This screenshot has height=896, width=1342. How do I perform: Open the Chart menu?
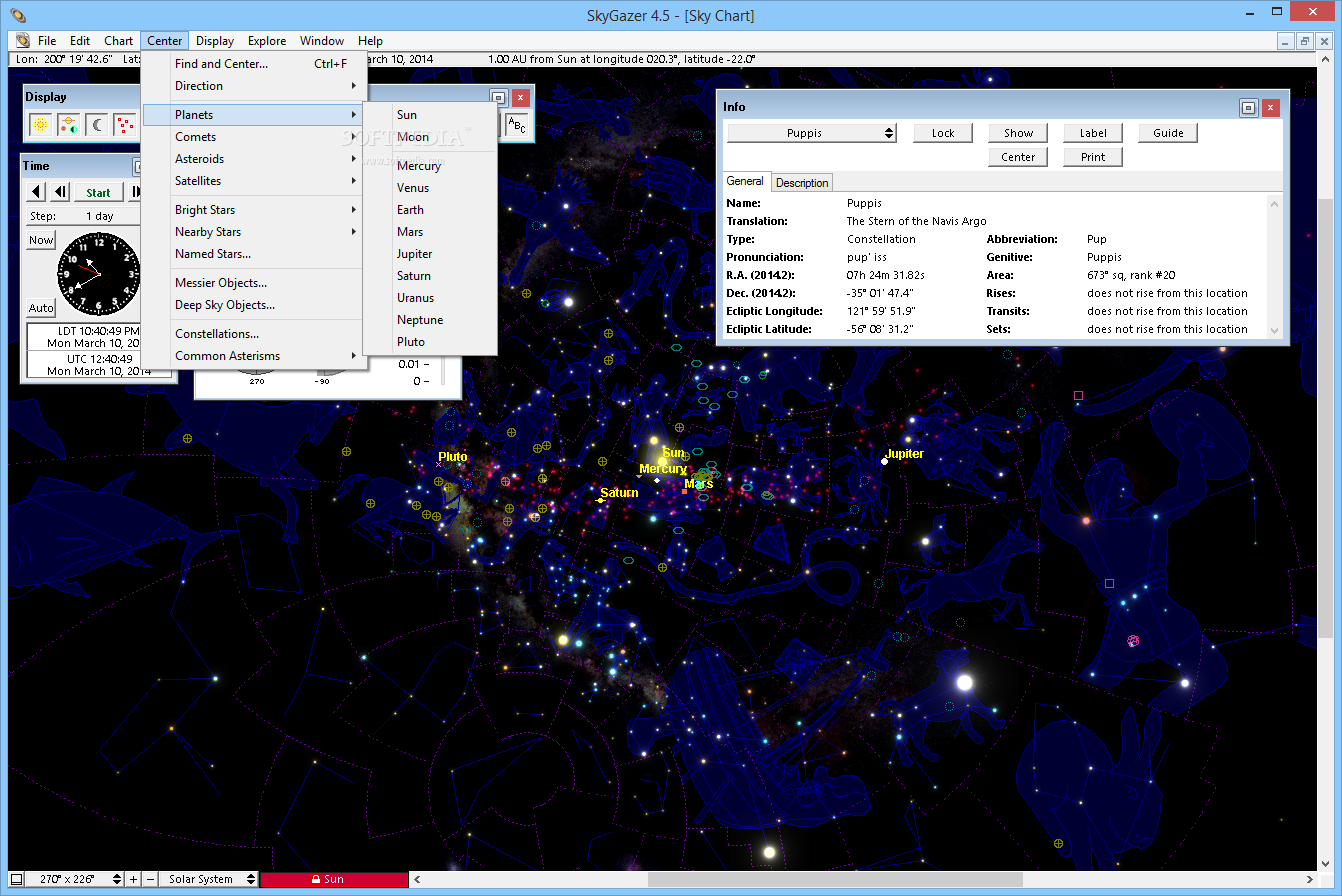[119, 41]
